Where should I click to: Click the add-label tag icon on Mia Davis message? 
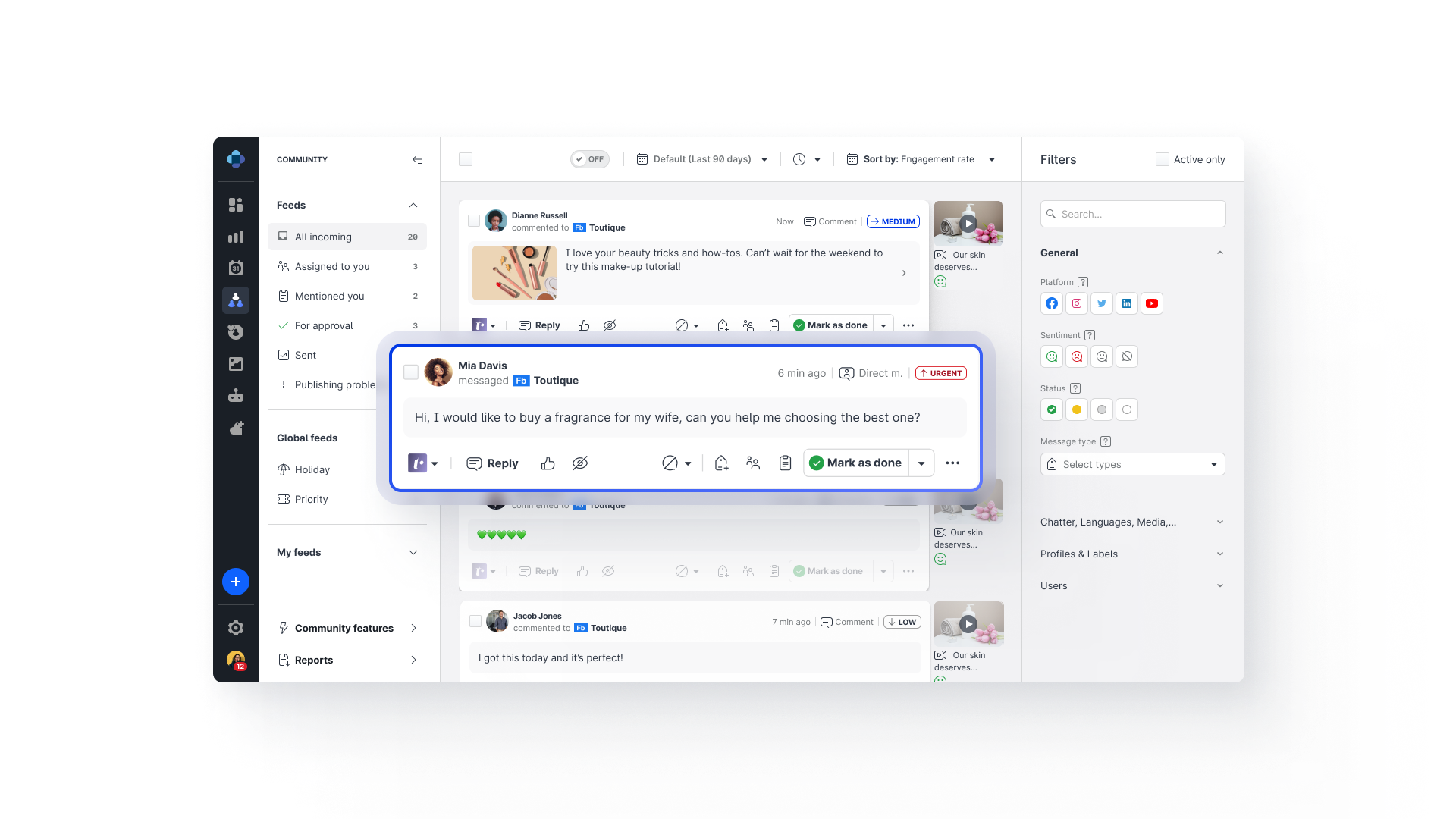coord(721,463)
